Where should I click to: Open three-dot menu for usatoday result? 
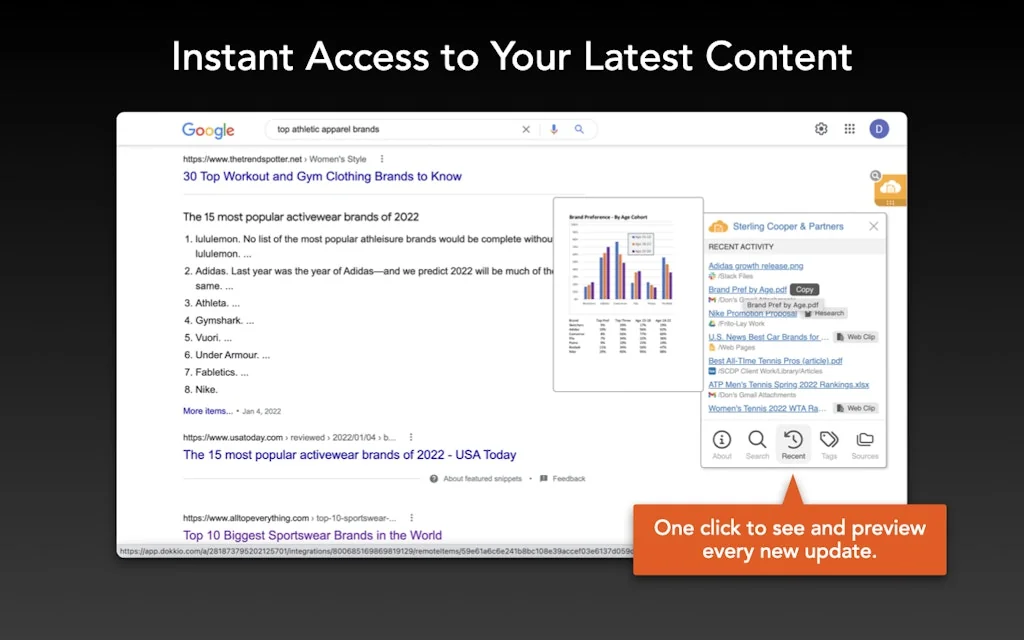[x=411, y=437]
